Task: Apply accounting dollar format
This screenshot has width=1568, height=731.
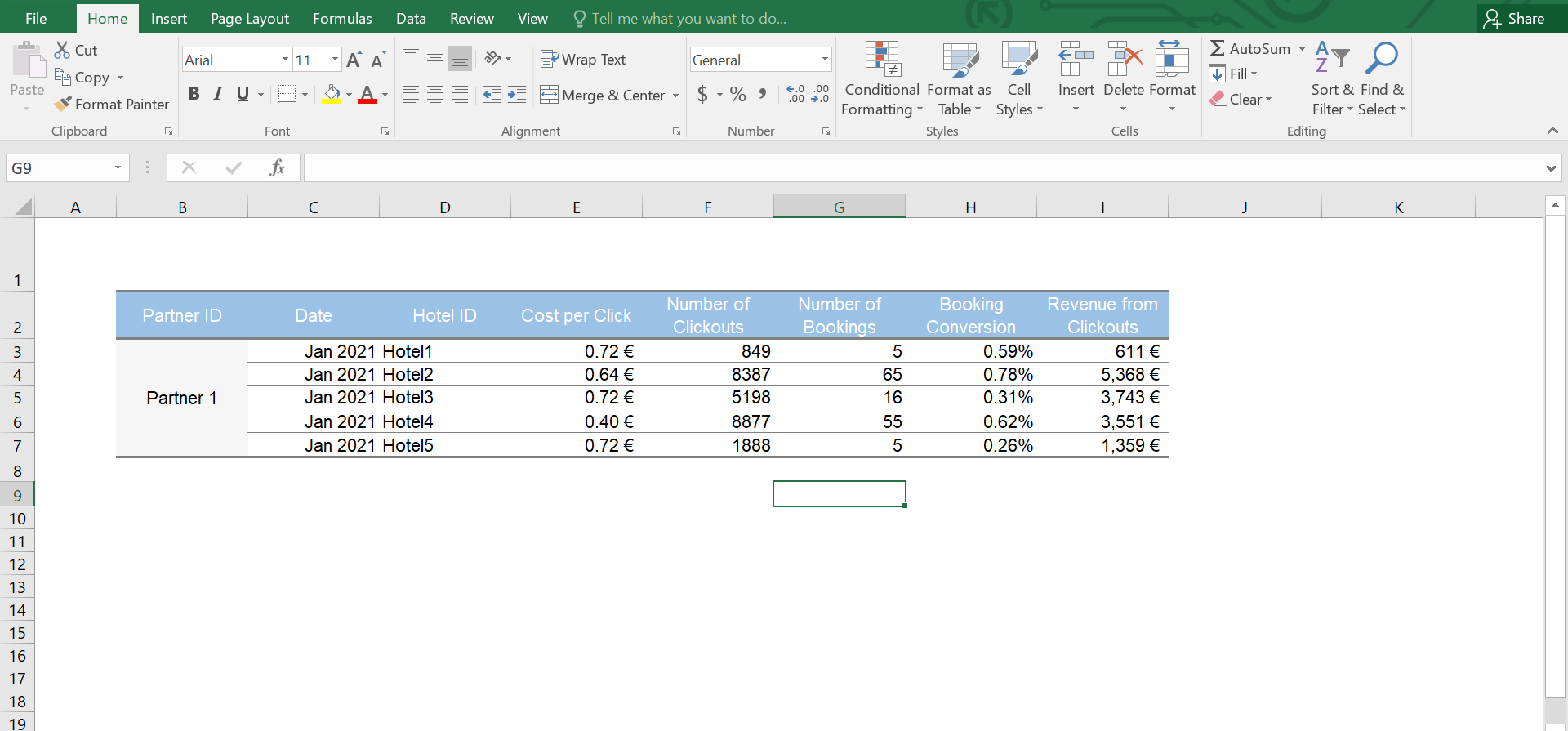Action: click(702, 95)
